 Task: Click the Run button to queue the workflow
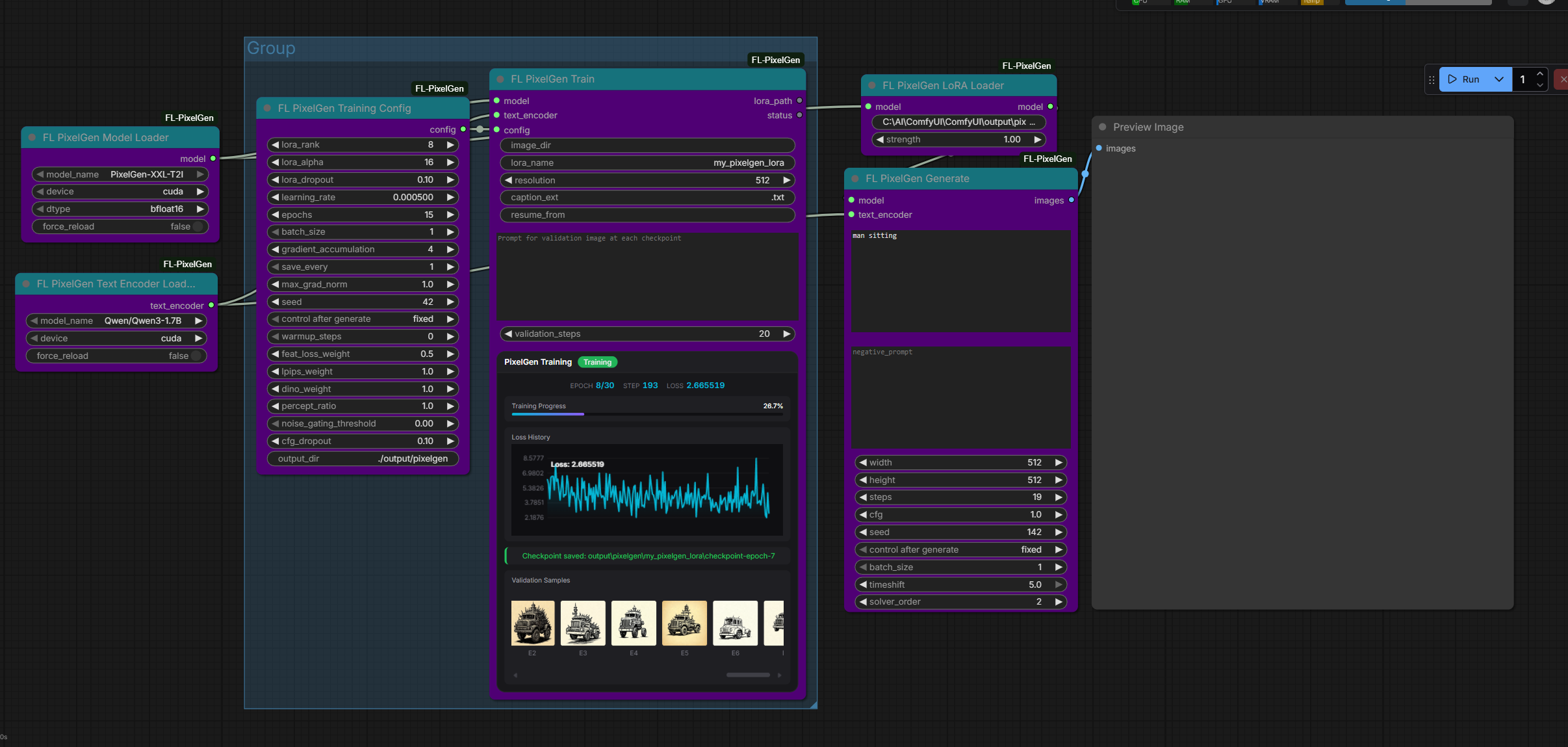[1465, 79]
